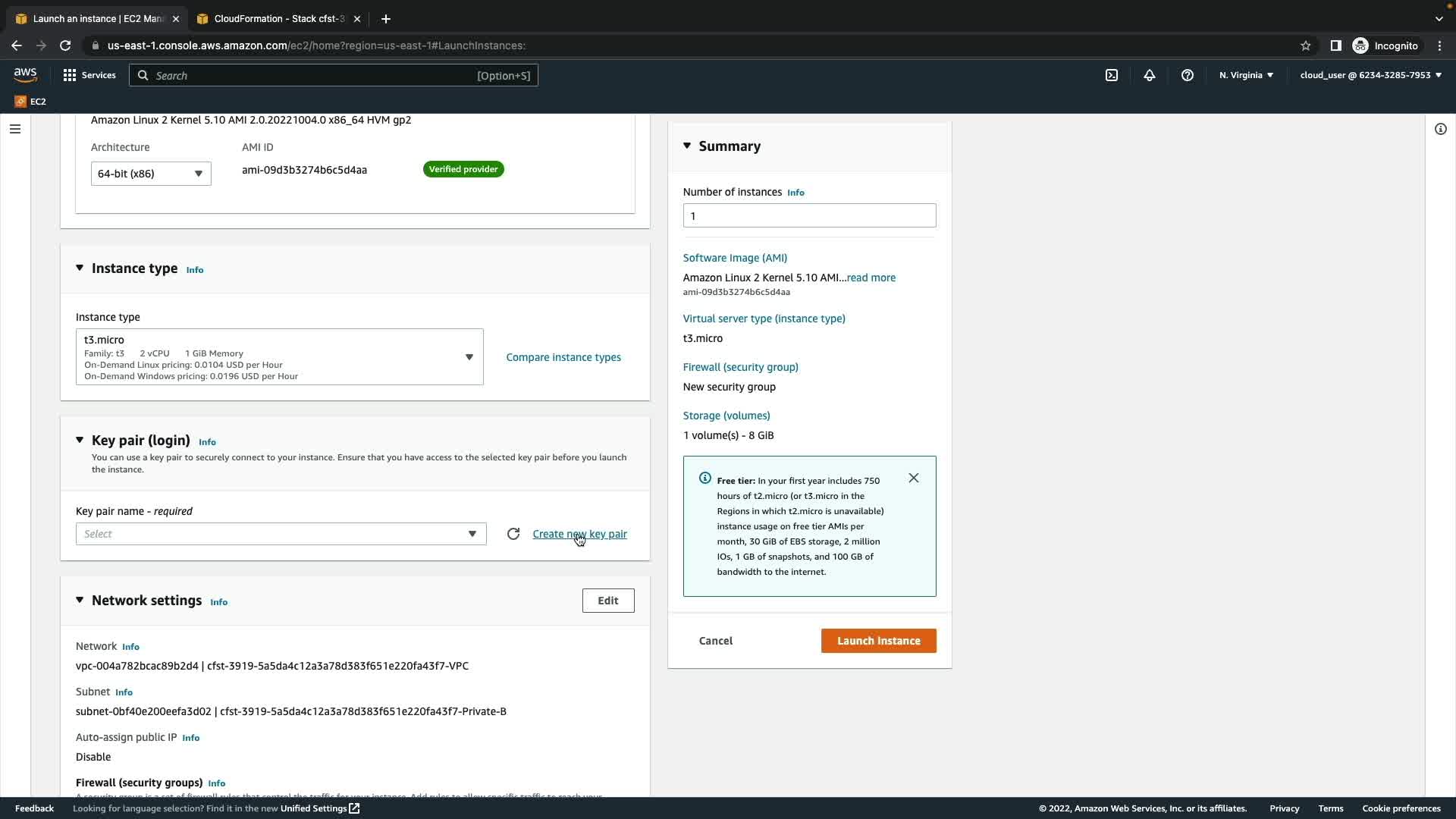This screenshot has height=819, width=1456.
Task: Click Compare instance types link
Action: click(x=563, y=357)
